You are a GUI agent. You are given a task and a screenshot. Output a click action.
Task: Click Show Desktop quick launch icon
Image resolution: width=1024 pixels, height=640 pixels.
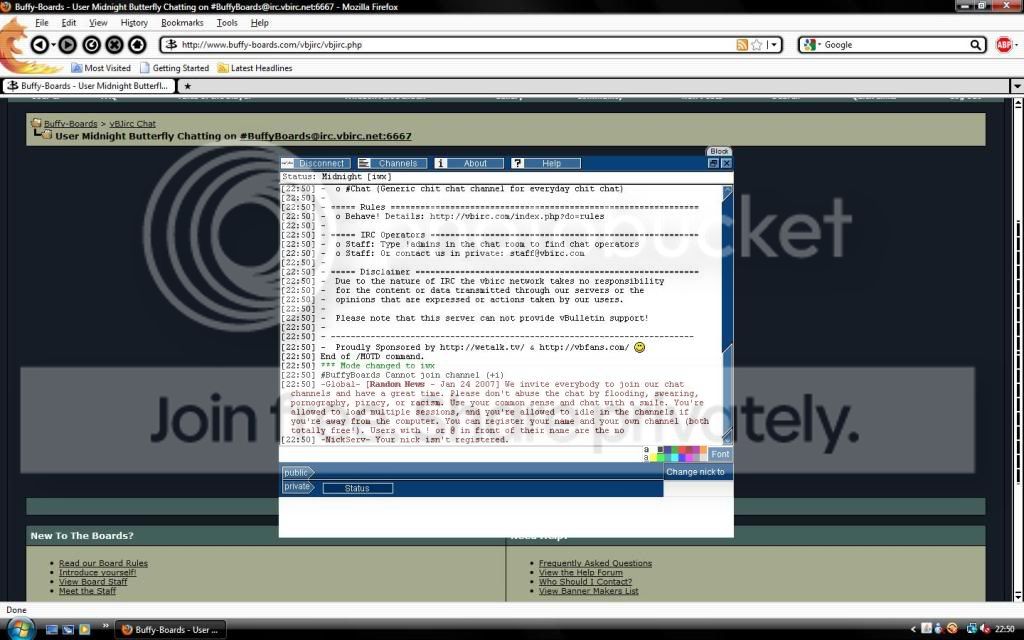coord(52,630)
